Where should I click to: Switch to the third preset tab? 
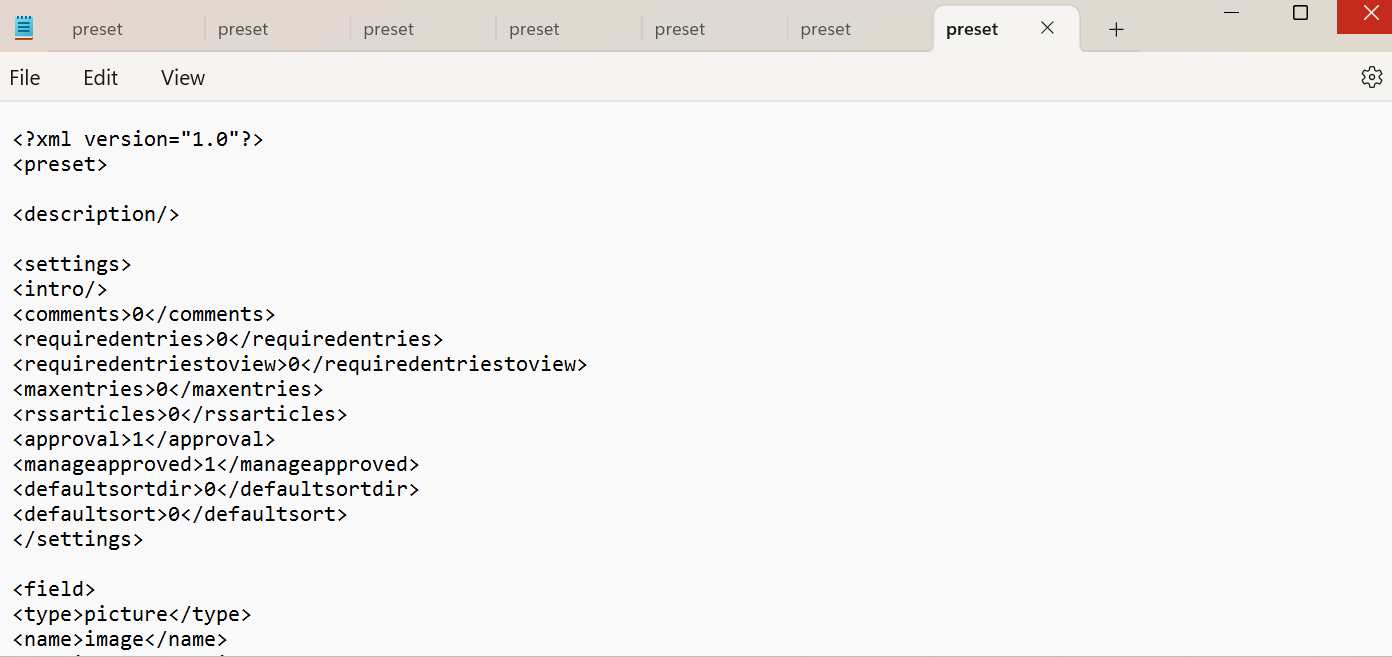point(422,29)
